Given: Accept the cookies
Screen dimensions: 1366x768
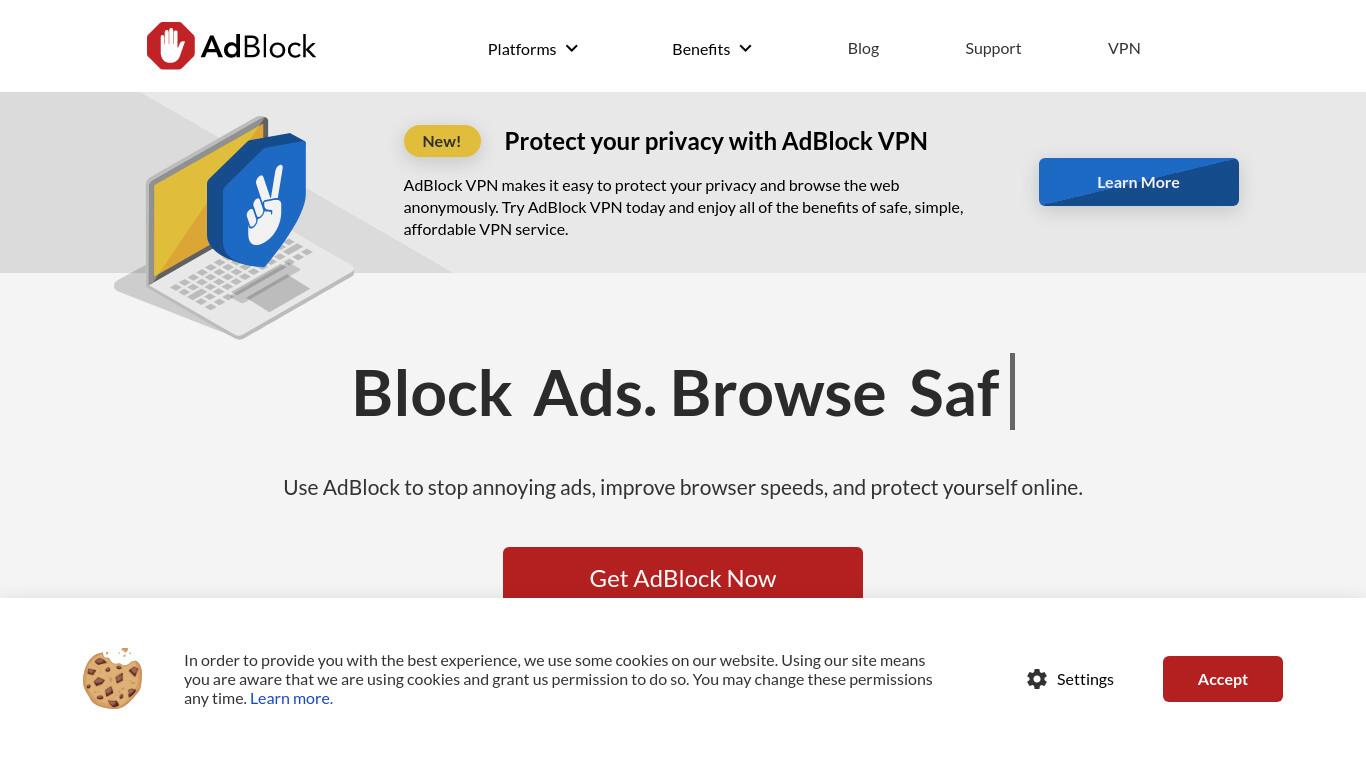Looking at the screenshot, I should click(x=1223, y=679).
